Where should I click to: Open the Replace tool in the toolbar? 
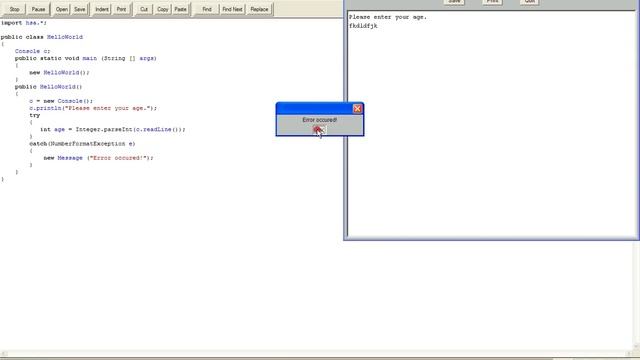click(259, 9)
